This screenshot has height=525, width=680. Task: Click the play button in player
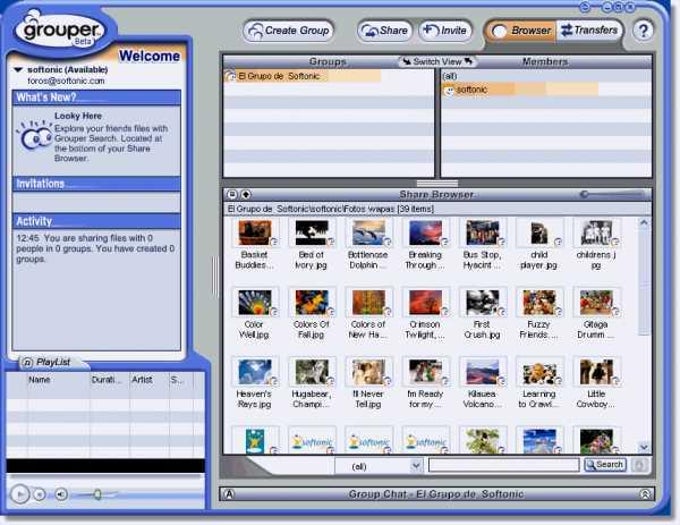20,494
